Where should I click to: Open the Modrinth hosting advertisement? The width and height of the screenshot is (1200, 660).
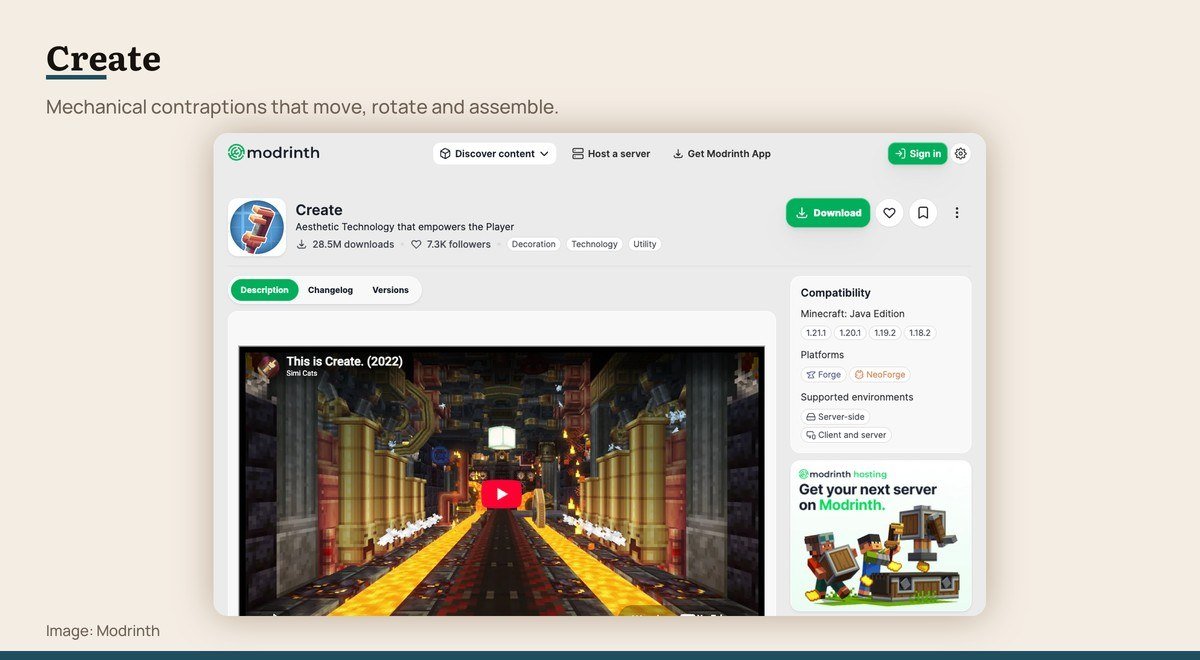tap(880, 535)
